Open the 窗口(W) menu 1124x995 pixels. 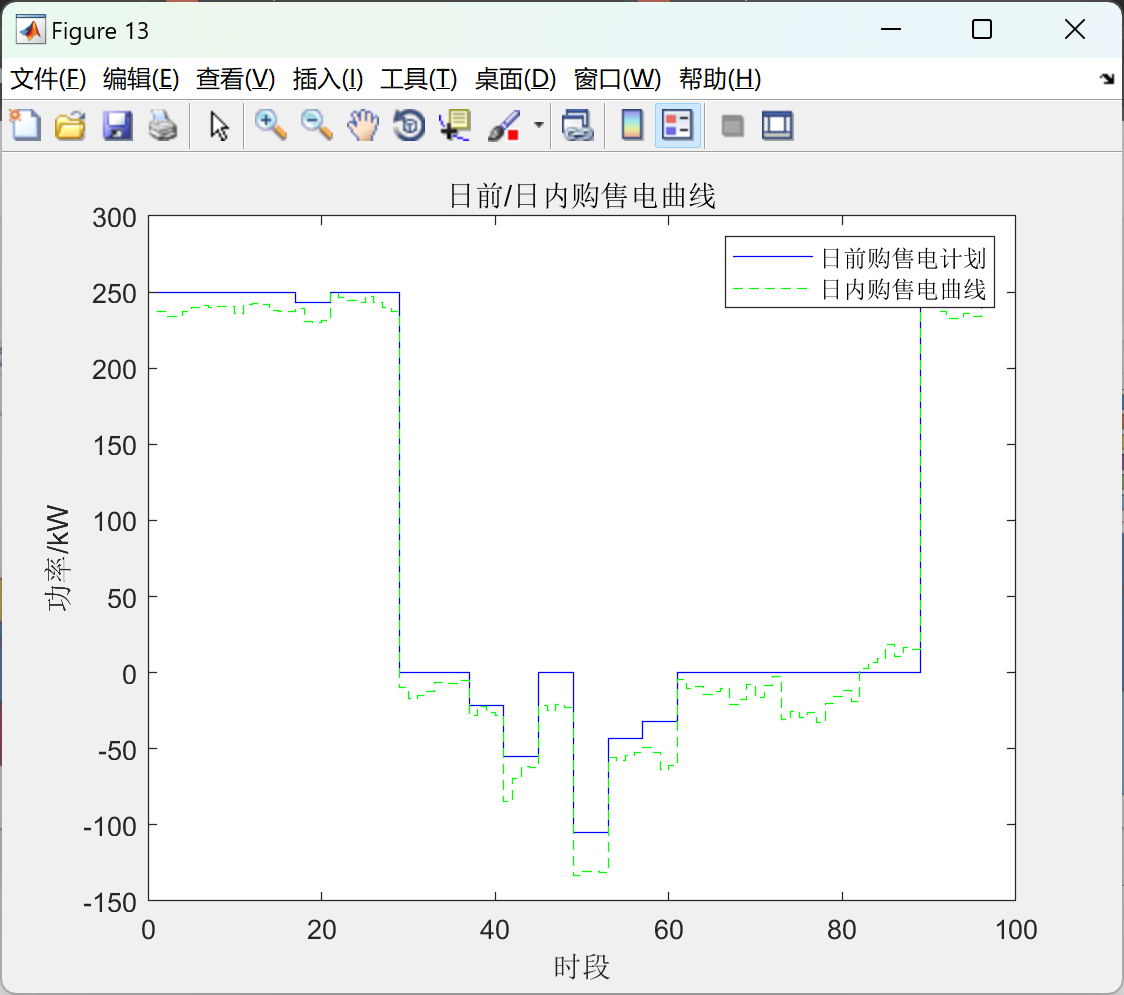[616, 79]
